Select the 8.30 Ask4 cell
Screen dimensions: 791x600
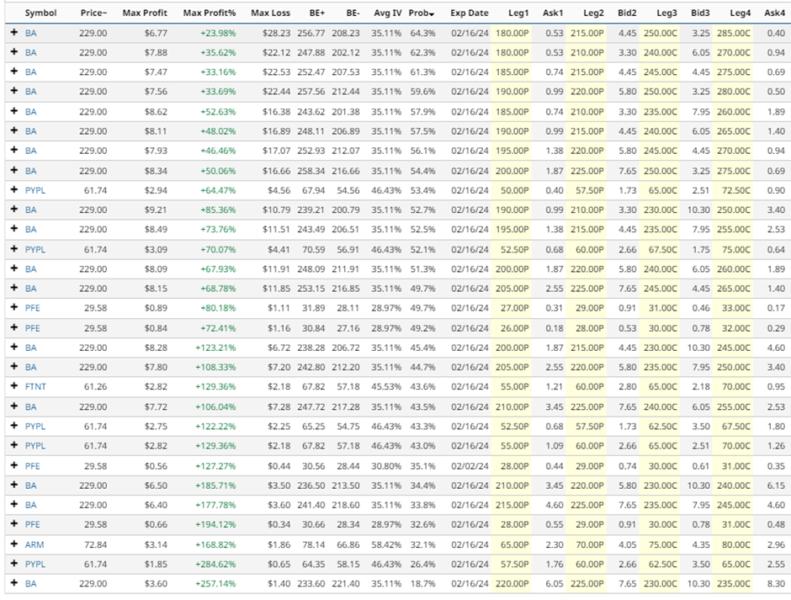click(x=776, y=583)
